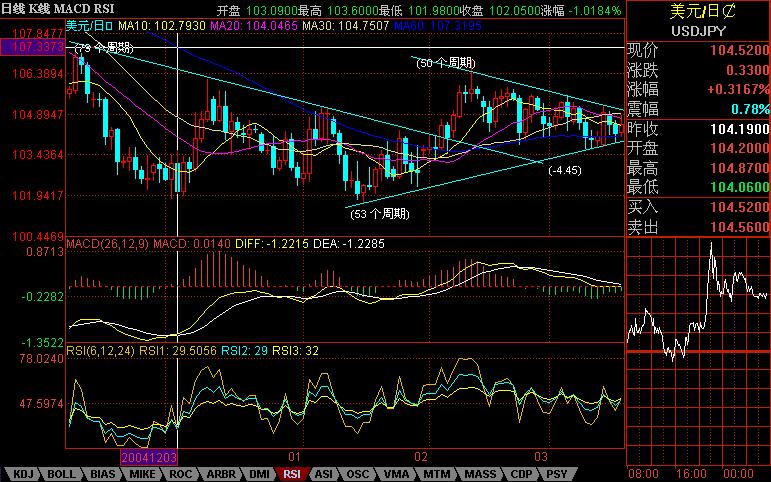This screenshot has width=771, height=482.
Task: Click the 02 month marker on time axis
Action: pos(420,457)
